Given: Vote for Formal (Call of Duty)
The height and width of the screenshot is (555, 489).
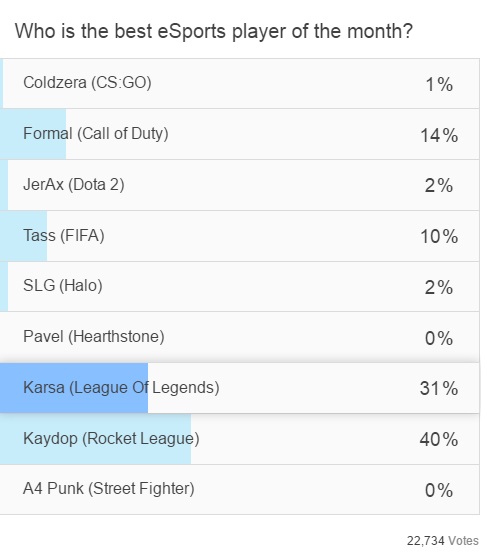Looking at the screenshot, I should click(x=240, y=134).
